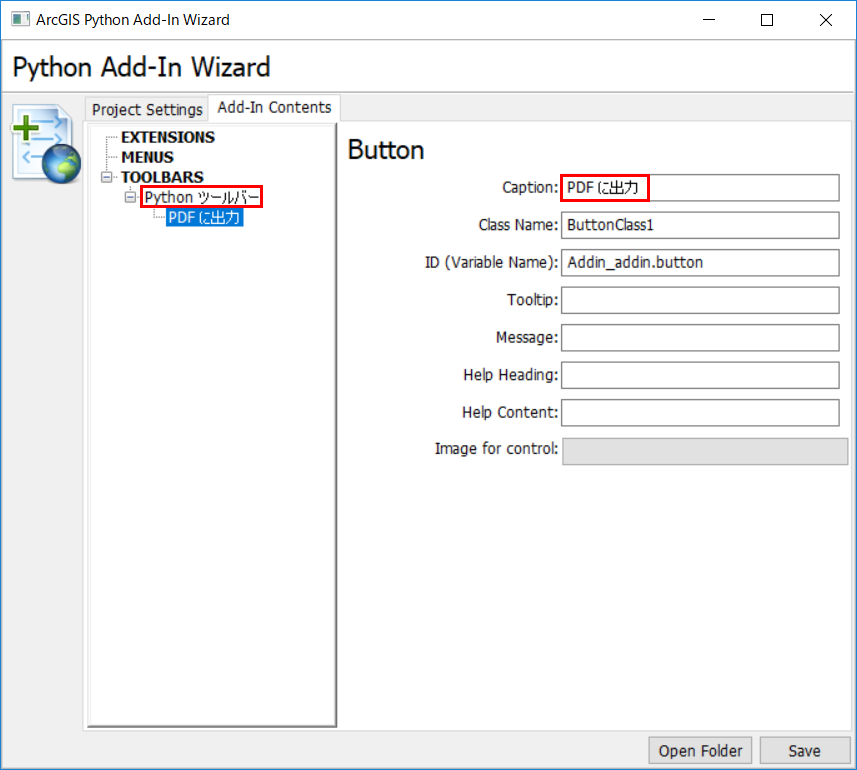Select MENUS in the tree
Screen dimensions: 857x770
[x=148, y=157]
